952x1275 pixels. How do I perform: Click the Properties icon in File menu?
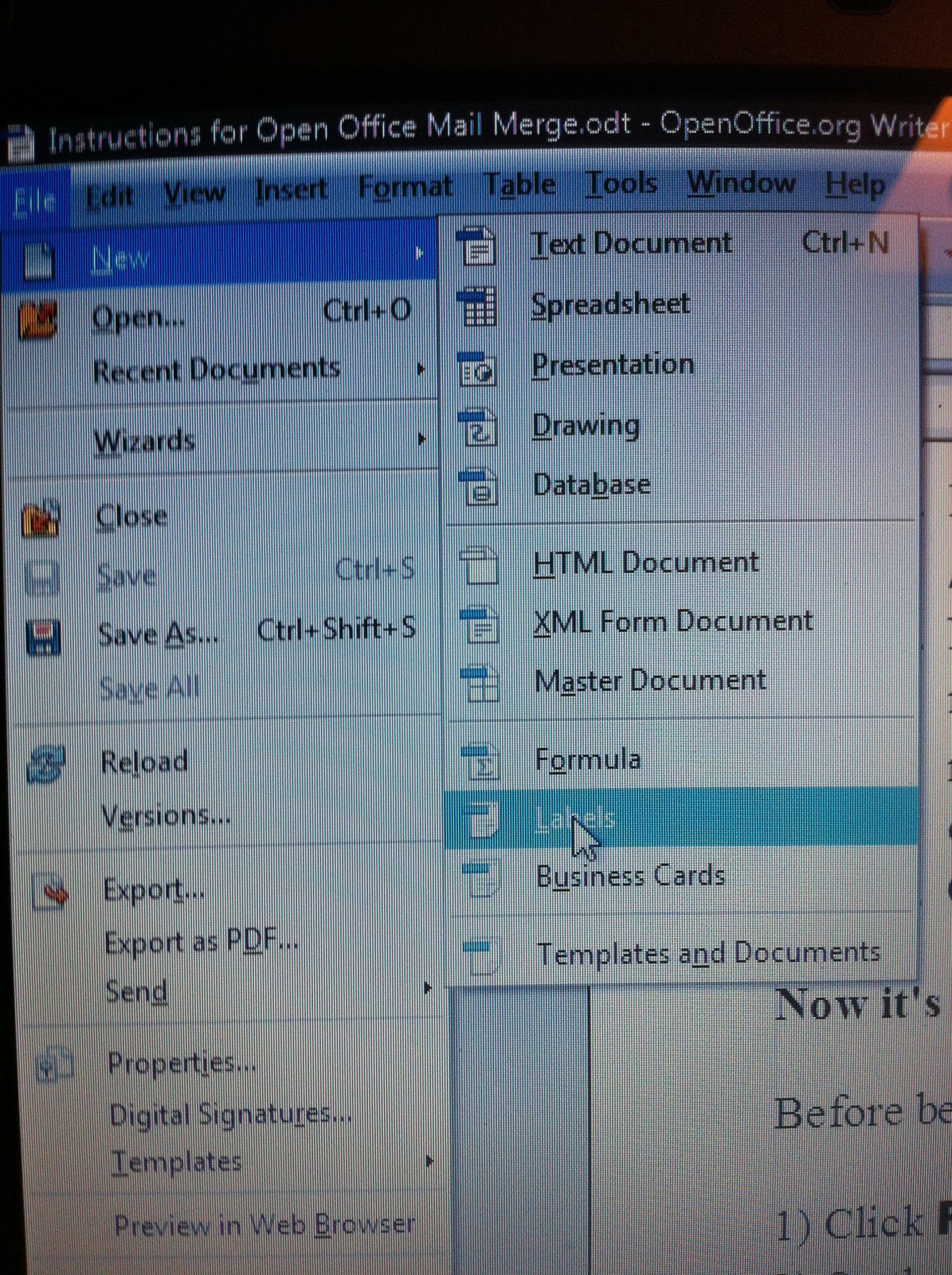click(55, 1066)
